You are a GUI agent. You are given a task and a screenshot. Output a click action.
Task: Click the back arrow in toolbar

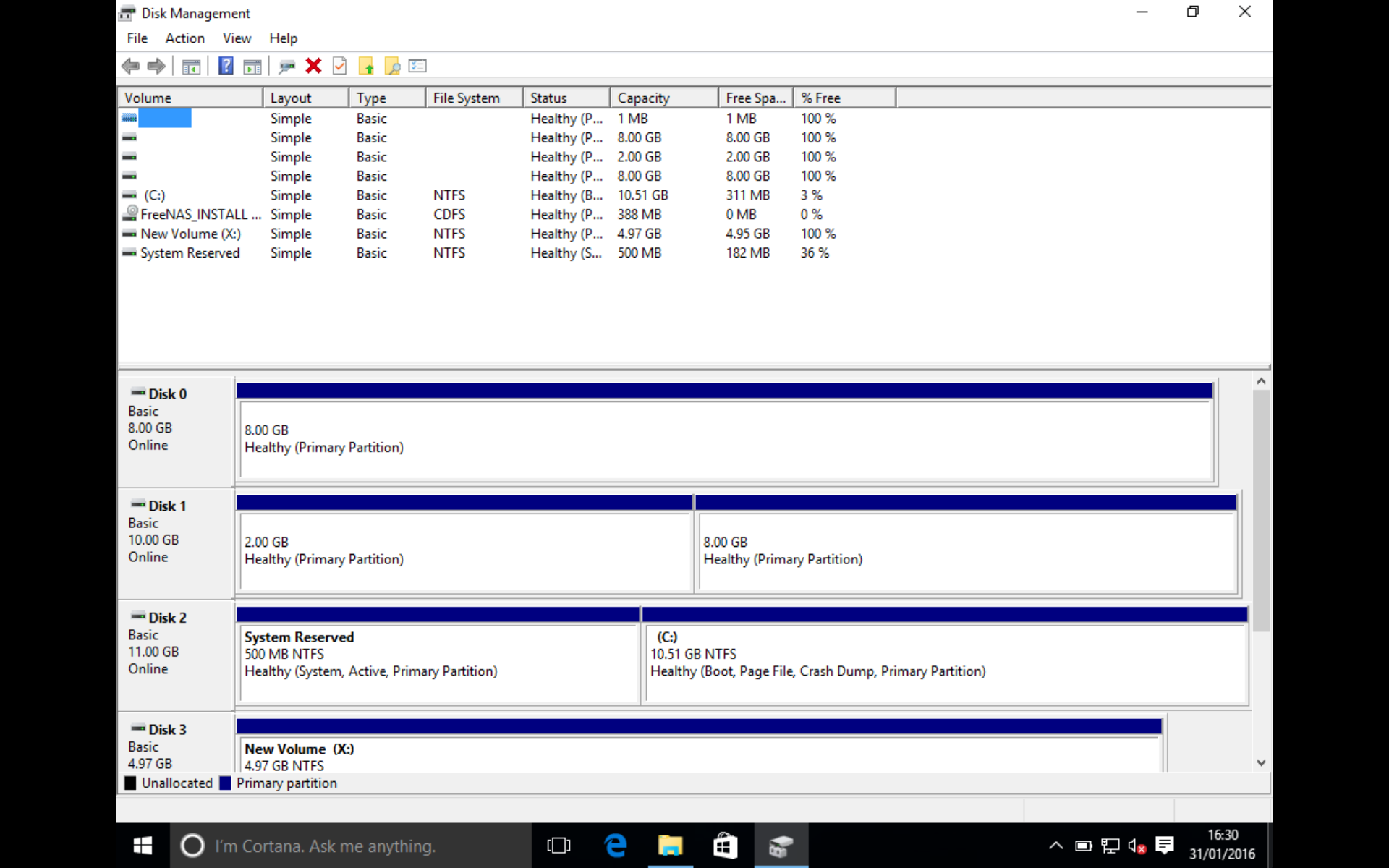coord(131,66)
